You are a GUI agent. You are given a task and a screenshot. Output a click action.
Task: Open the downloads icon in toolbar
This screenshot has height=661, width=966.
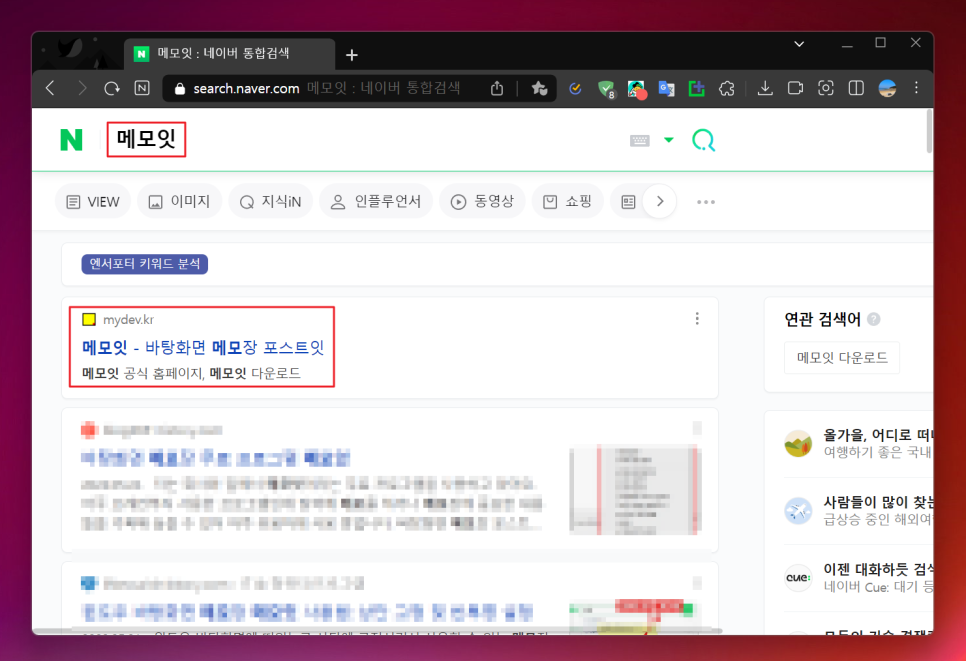coord(765,89)
